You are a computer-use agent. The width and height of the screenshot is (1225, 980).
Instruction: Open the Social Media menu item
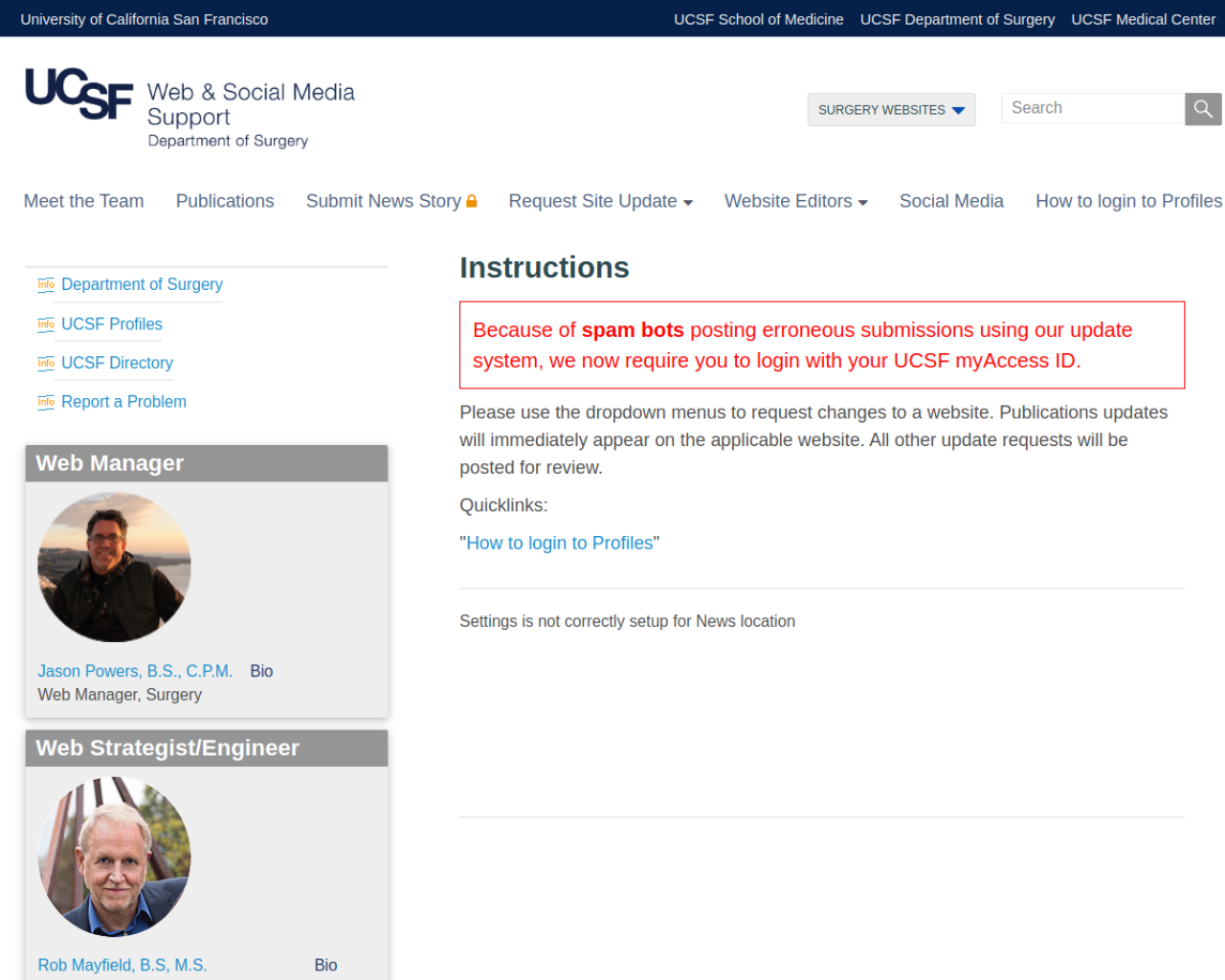pyautogui.click(x=951, y=201)
